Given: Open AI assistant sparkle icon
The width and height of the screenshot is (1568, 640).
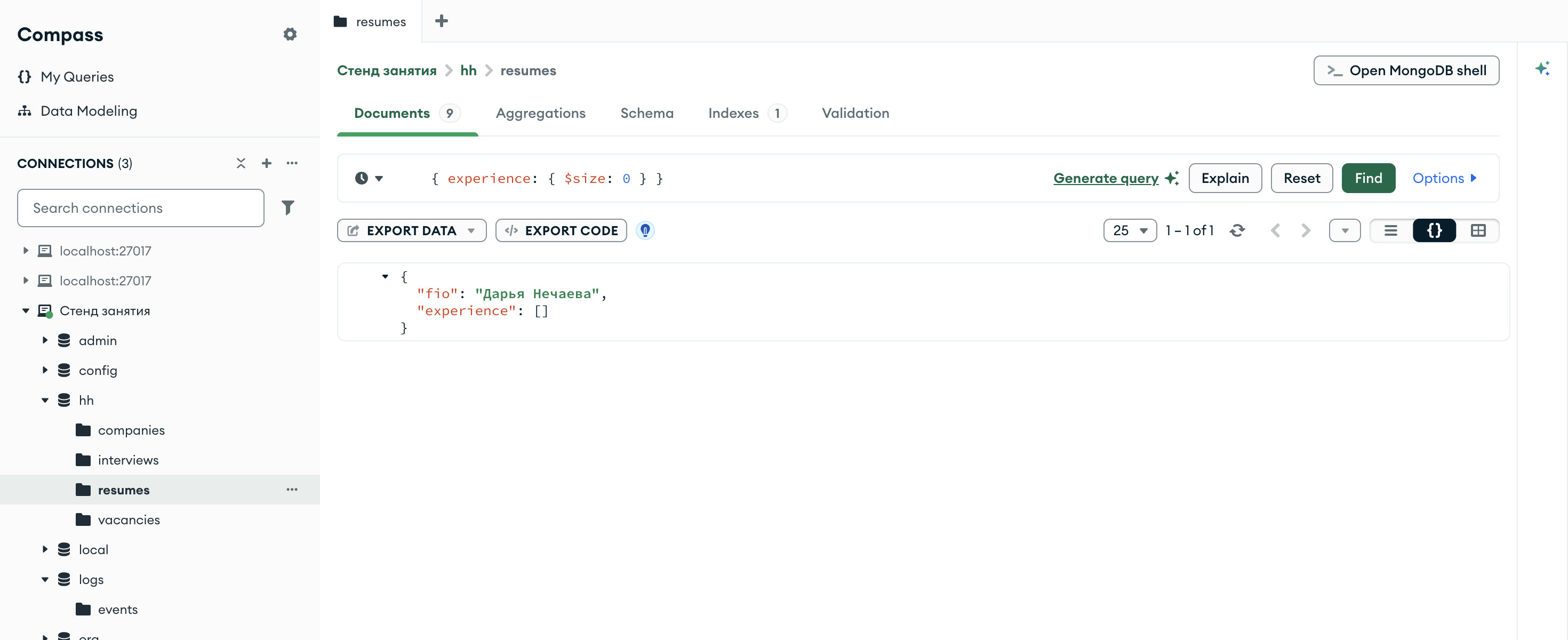Looking at the screenshot, I should click(1542, 68).
